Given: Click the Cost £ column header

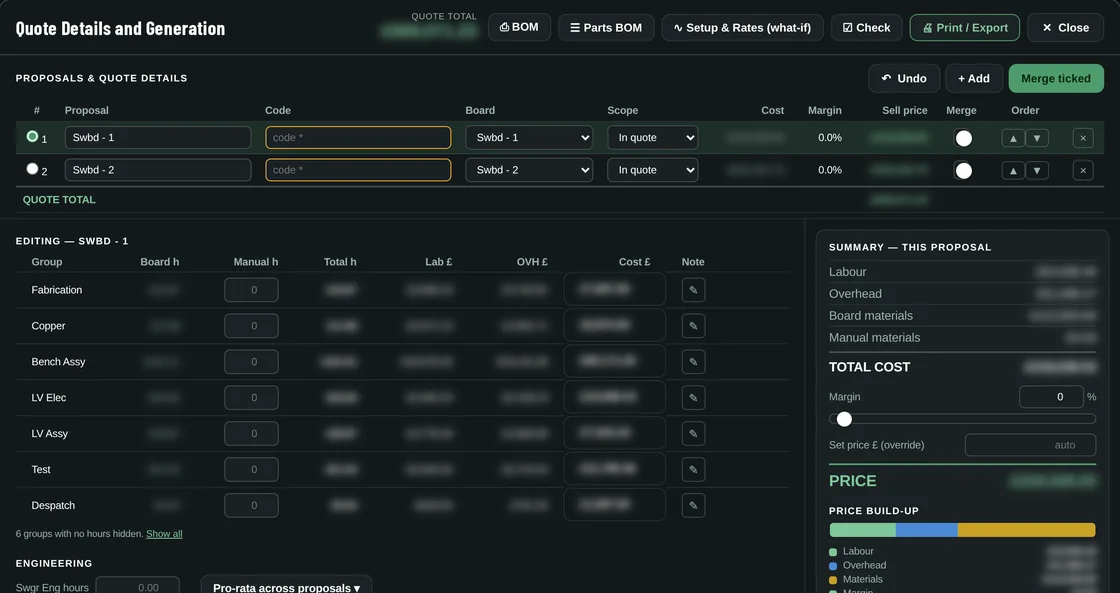Looking at the screenshot, I should (634, 261).
